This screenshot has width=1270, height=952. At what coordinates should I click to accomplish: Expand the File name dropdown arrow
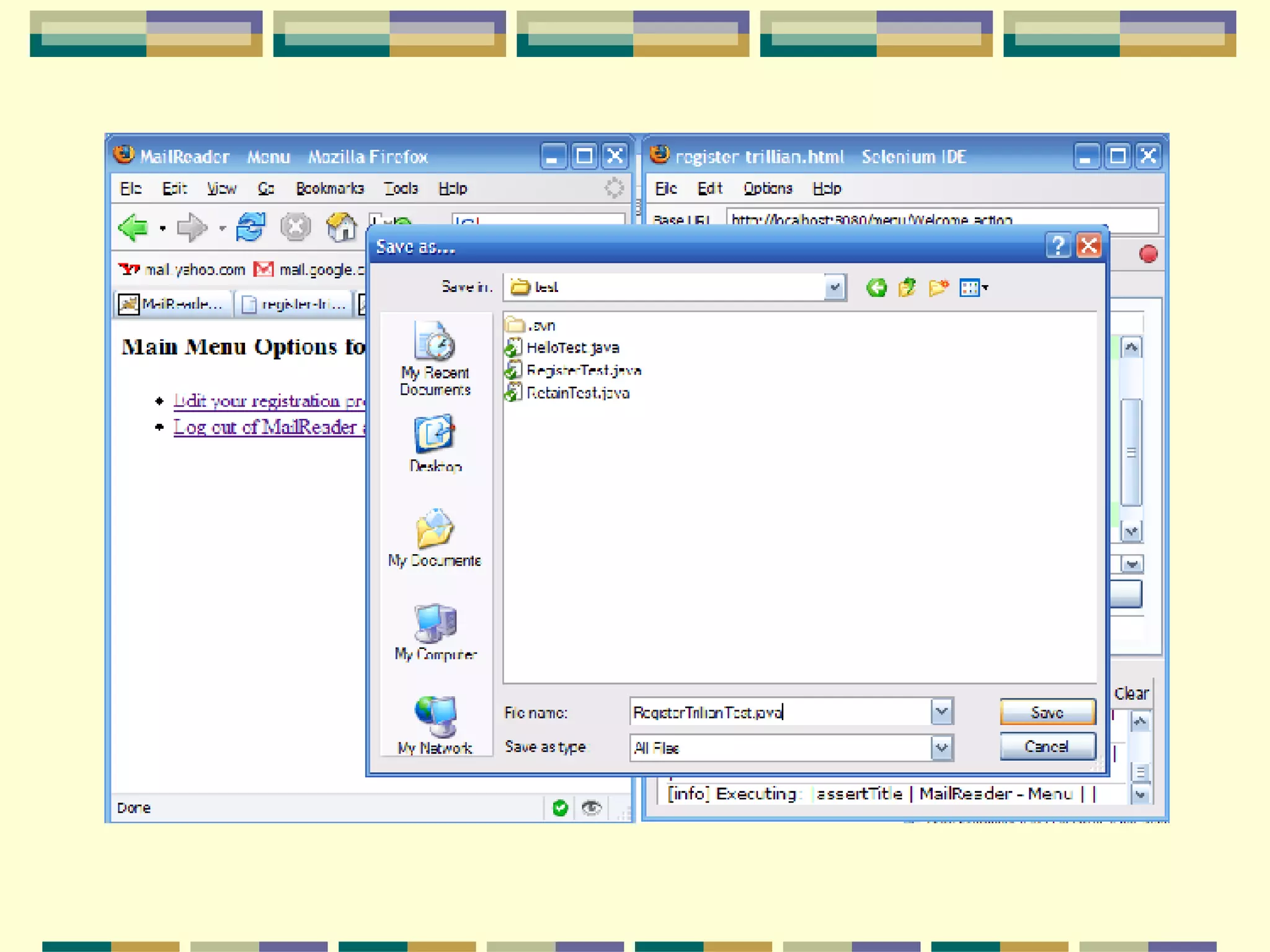[941, 712]
